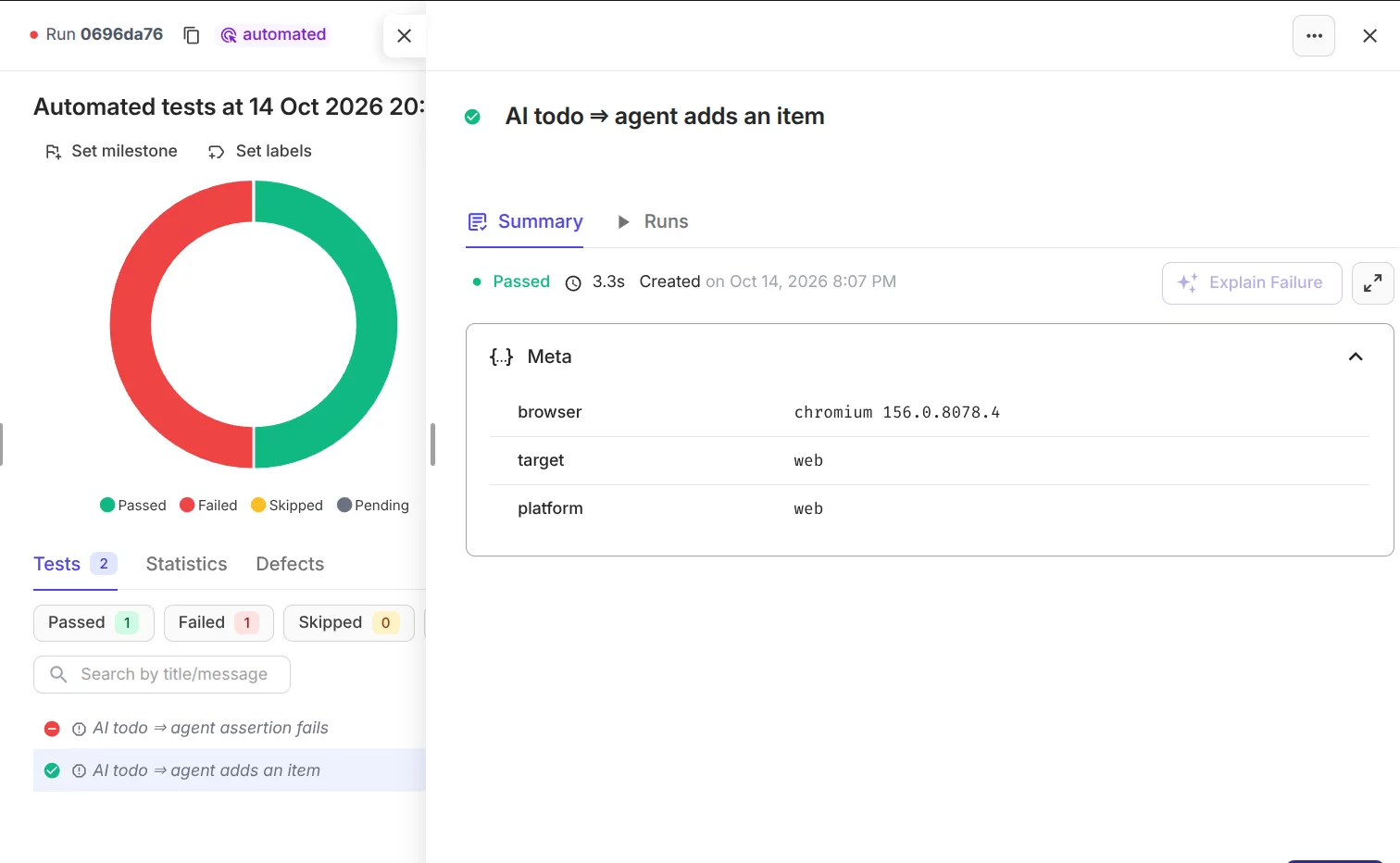Image resolution: width=1400 pixels, height=863 pixels.
Task: Open the three-dots more options menu
Action: (x=1314, y=35)
